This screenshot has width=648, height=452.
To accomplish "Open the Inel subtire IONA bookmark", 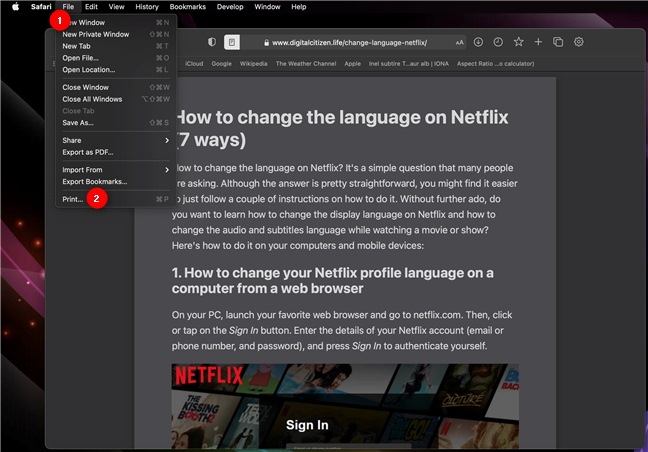I will (409, 64).
